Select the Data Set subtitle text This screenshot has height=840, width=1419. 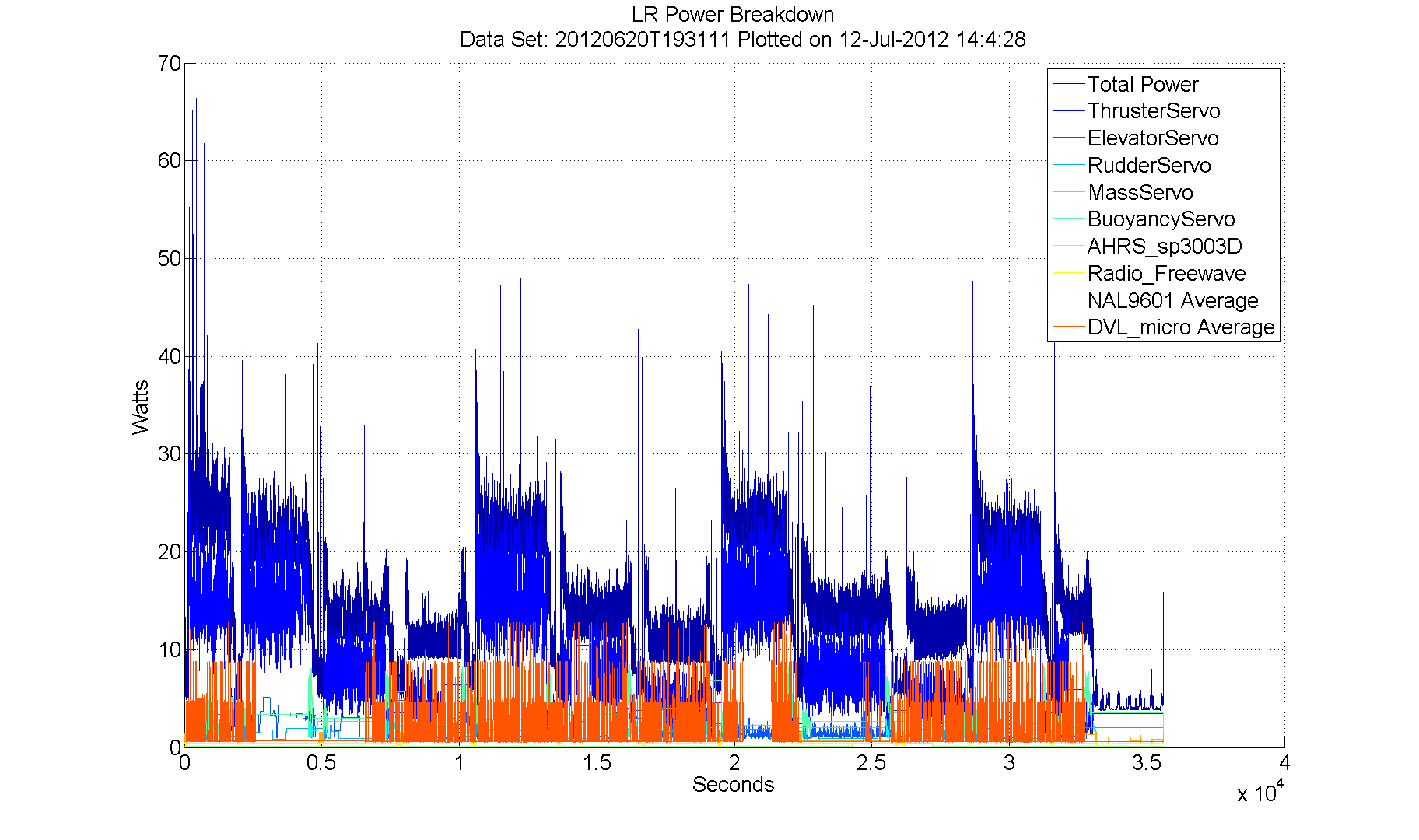[x=742, y=40]
